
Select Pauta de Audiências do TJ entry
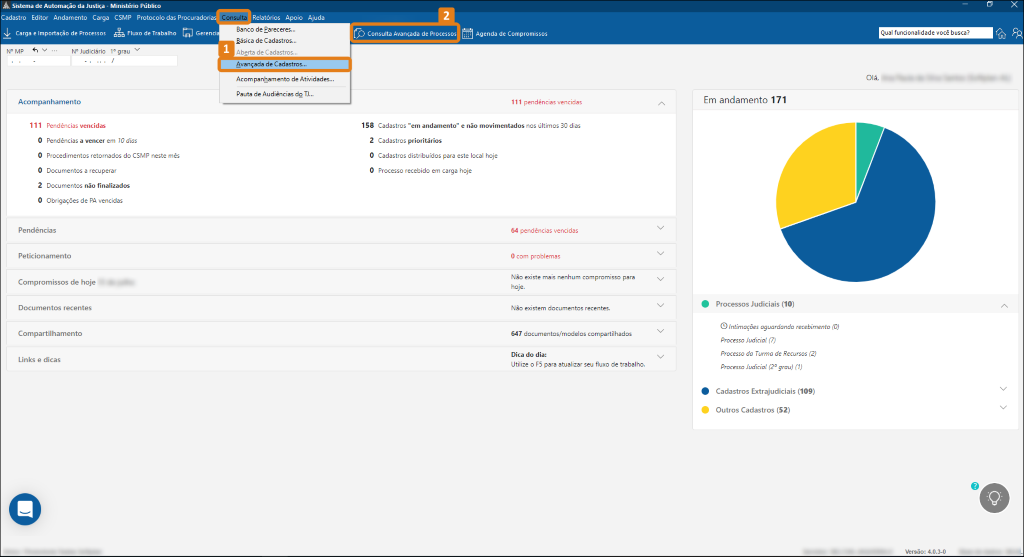click(285, 94)
